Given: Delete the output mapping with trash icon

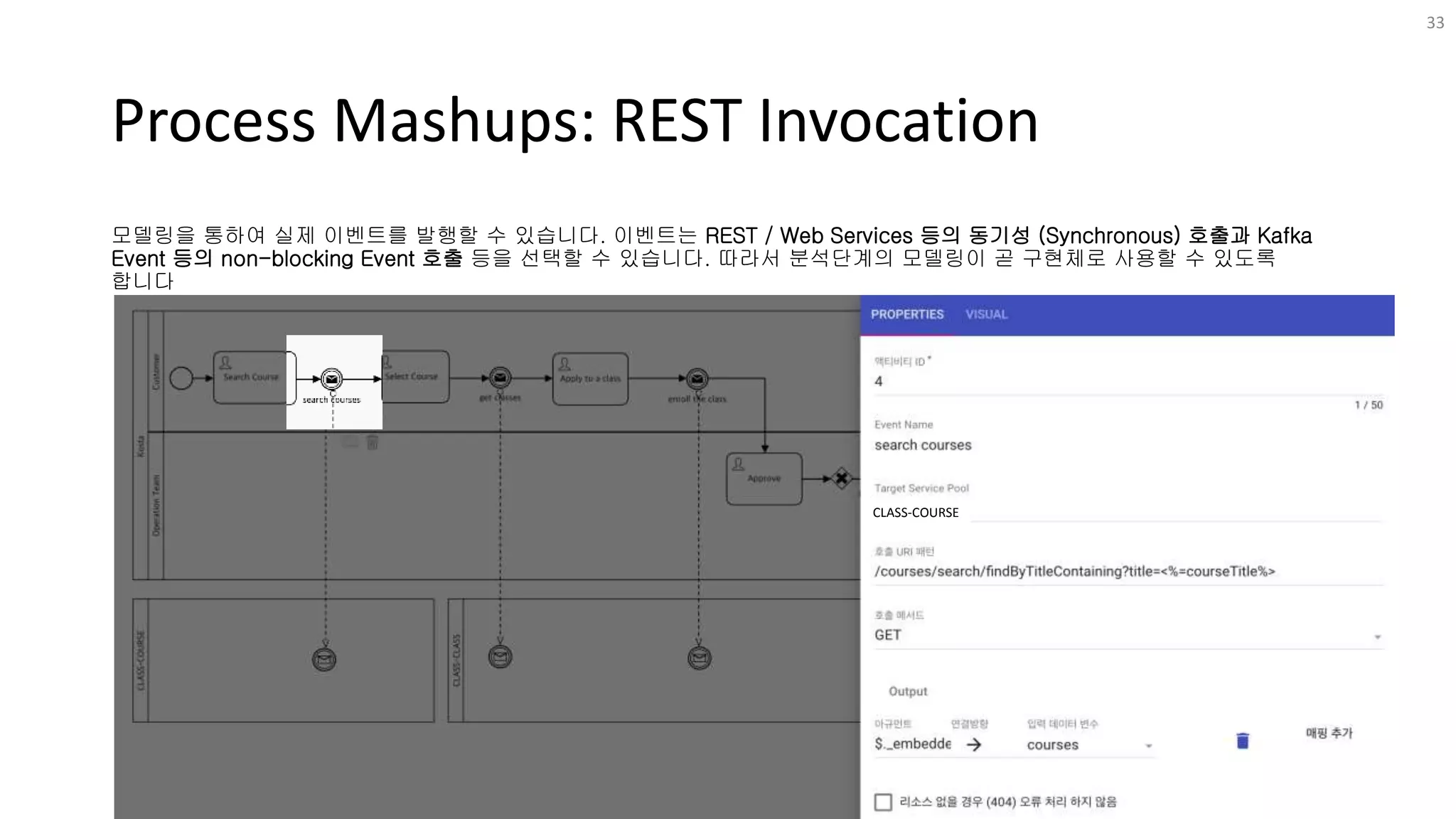Looking at the screenshot, I should point(1242,741).
